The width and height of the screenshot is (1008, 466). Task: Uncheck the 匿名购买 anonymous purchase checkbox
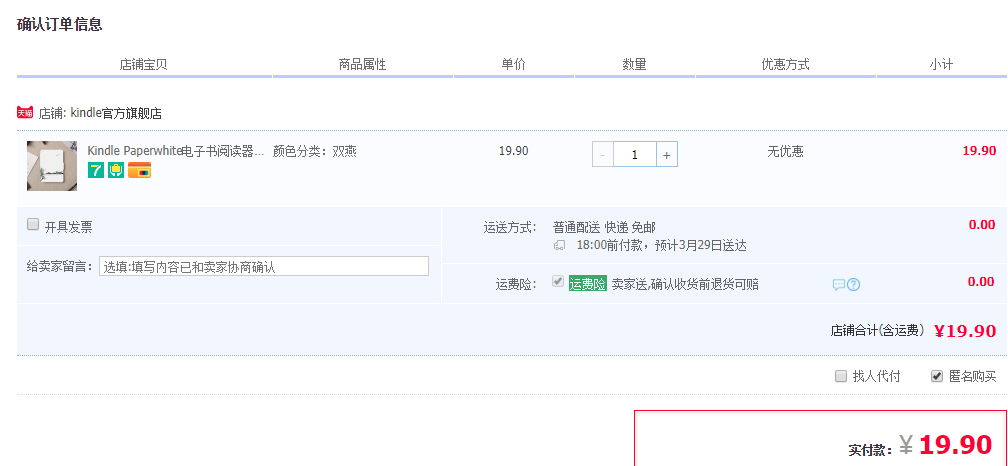[x=937, y=376]
